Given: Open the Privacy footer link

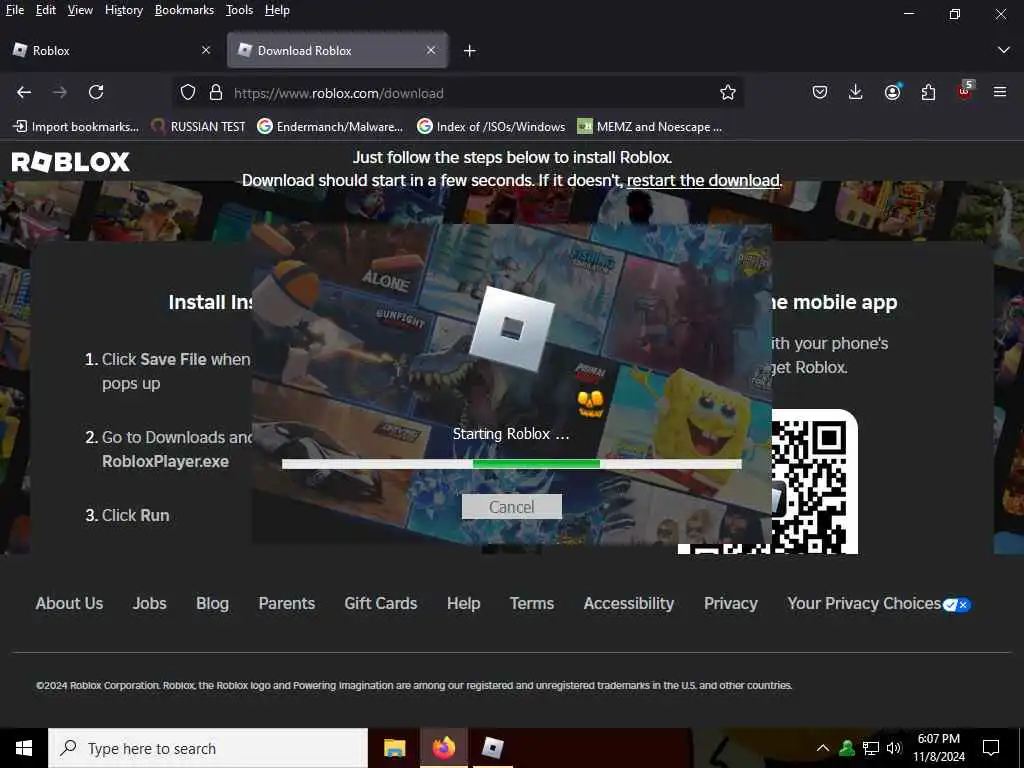Looking at the screenshot, I should 731,603.
